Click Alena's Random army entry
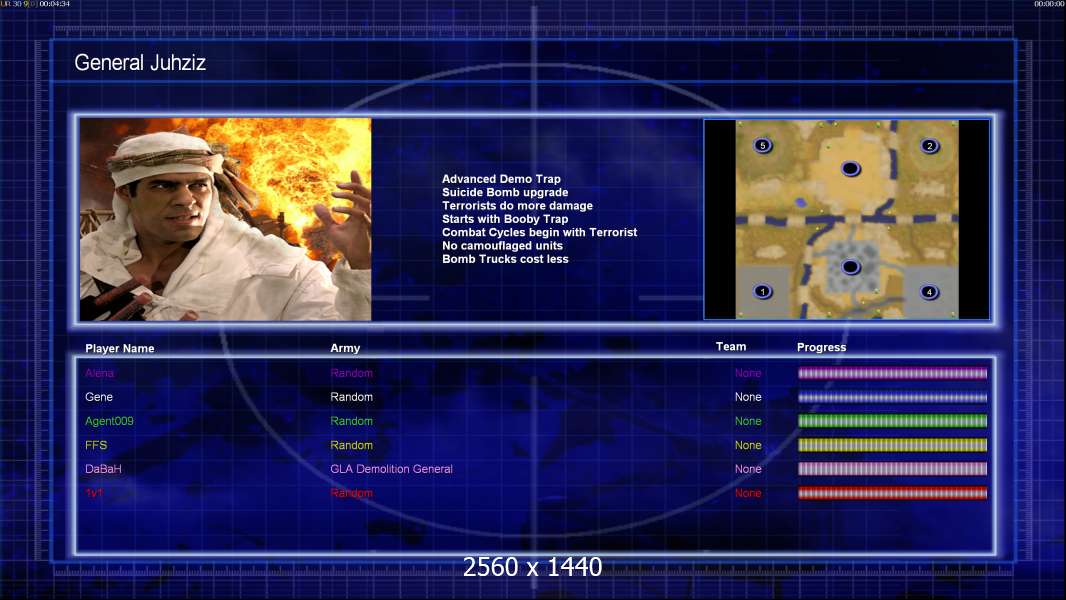Image resolution: width=1066 pixels, height=600 pixels. click(x=351, y=373)
